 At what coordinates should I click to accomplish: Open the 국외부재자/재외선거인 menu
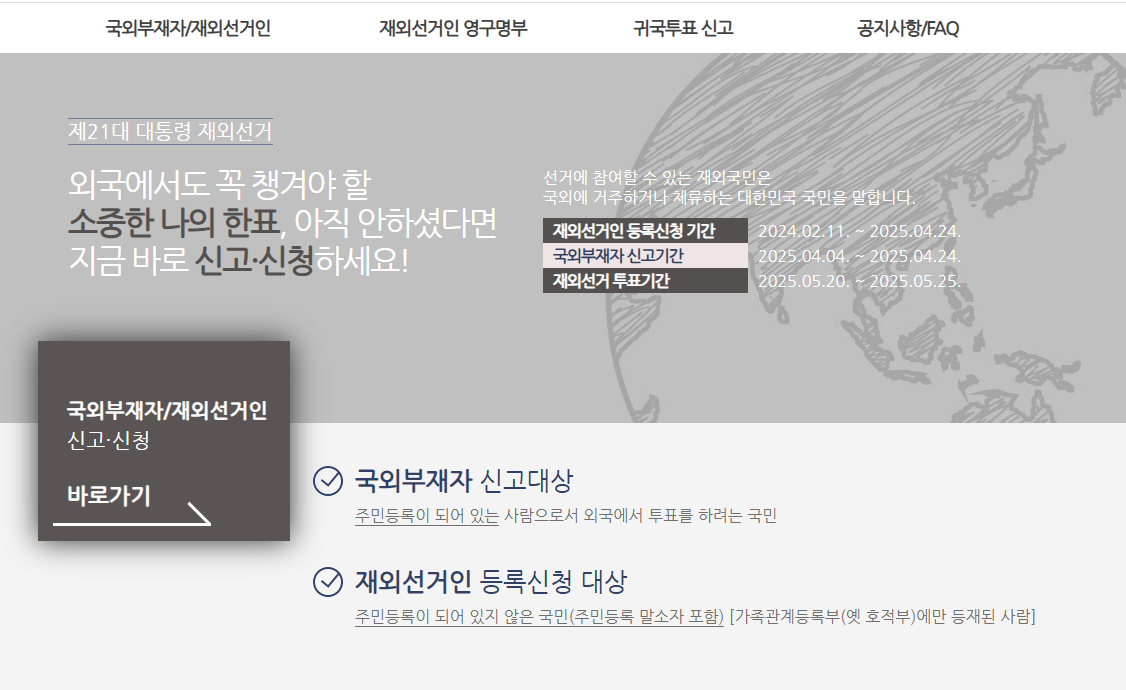(x=187, y=28)
